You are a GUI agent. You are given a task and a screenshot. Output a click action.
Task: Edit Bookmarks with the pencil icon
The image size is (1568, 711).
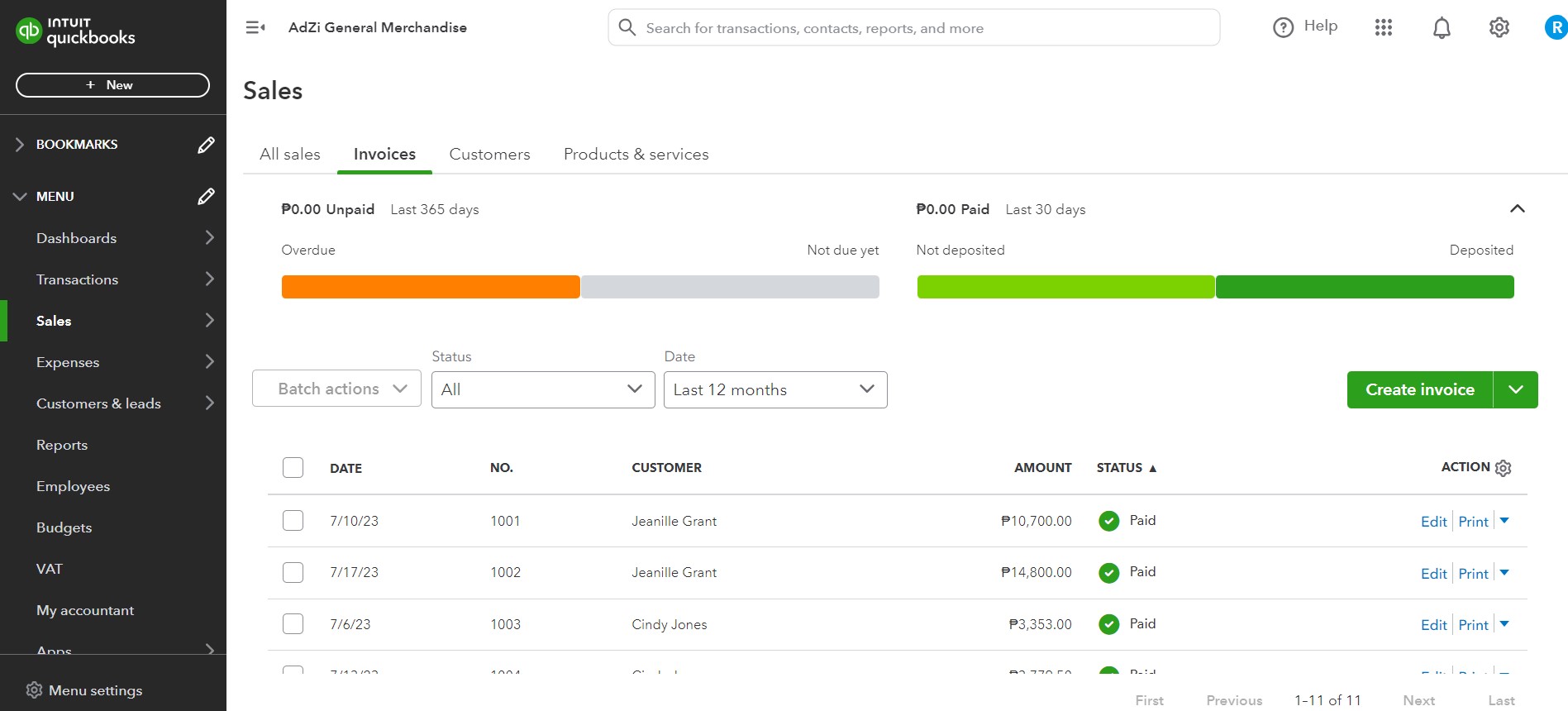[206, 145]
